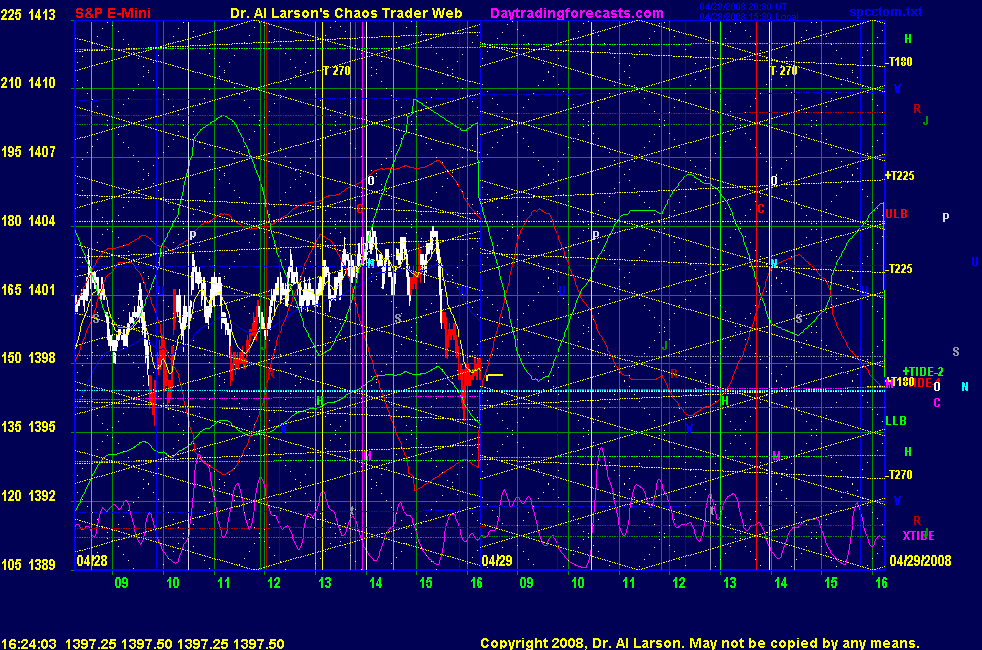Viewport: 982px width, 650px height.
Task: Select the -T180 line label
Action: [x=899, y=62]
